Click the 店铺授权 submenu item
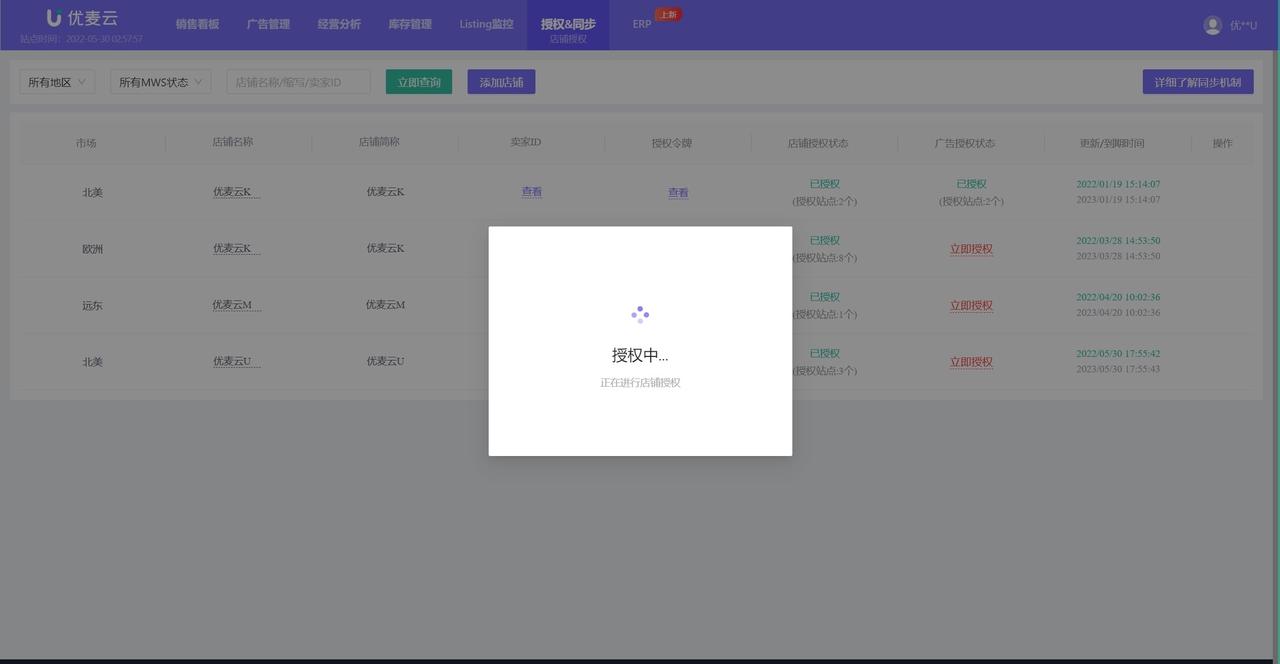This screenshot has height=664, width=1280. [x=567, y=40]
